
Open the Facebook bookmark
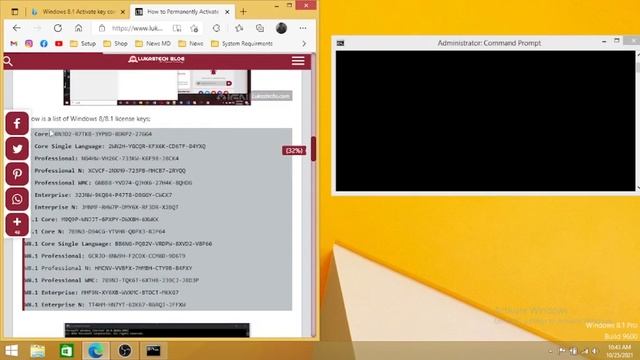point(44,44)
